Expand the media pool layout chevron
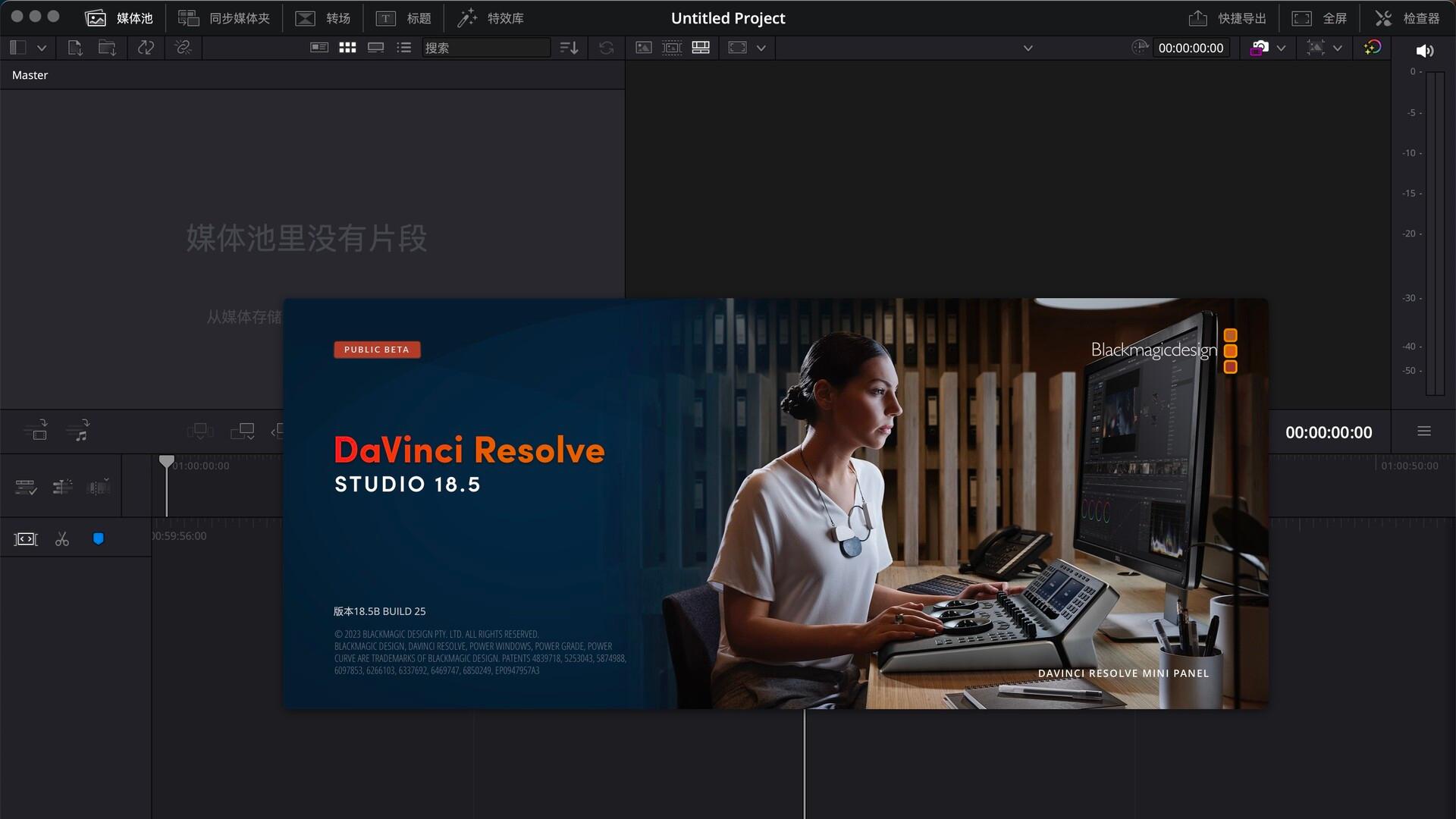 42,48
